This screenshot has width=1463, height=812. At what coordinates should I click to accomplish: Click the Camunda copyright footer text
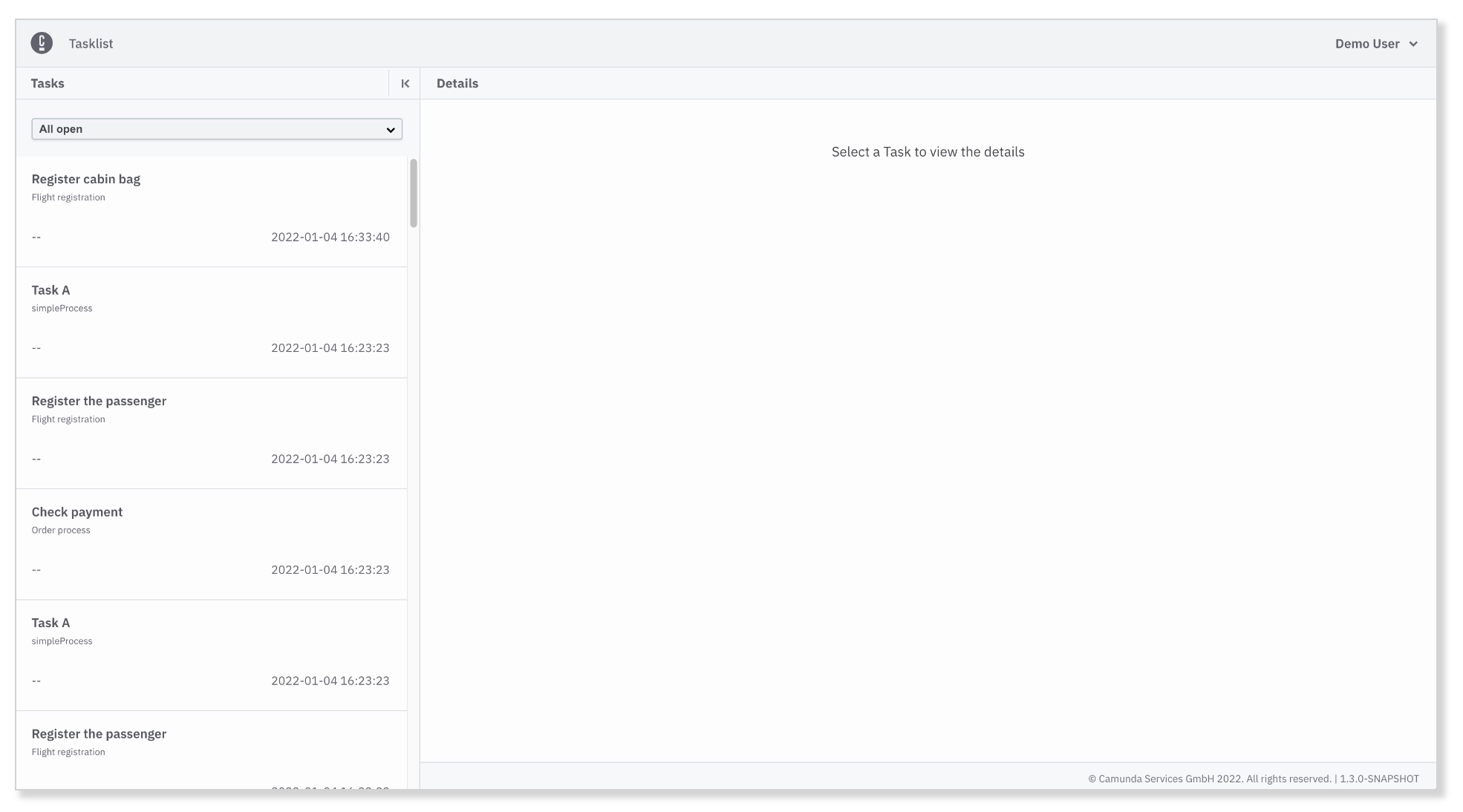[x=1254, y=779]
